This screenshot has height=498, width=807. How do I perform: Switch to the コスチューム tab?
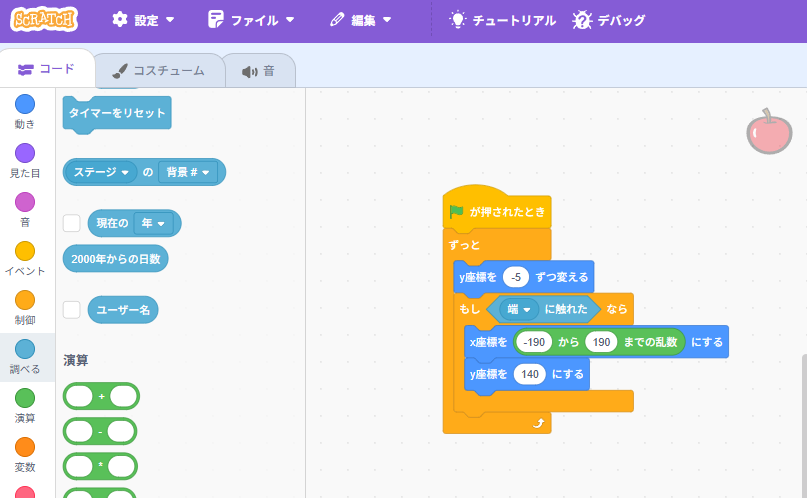(158, 71)
